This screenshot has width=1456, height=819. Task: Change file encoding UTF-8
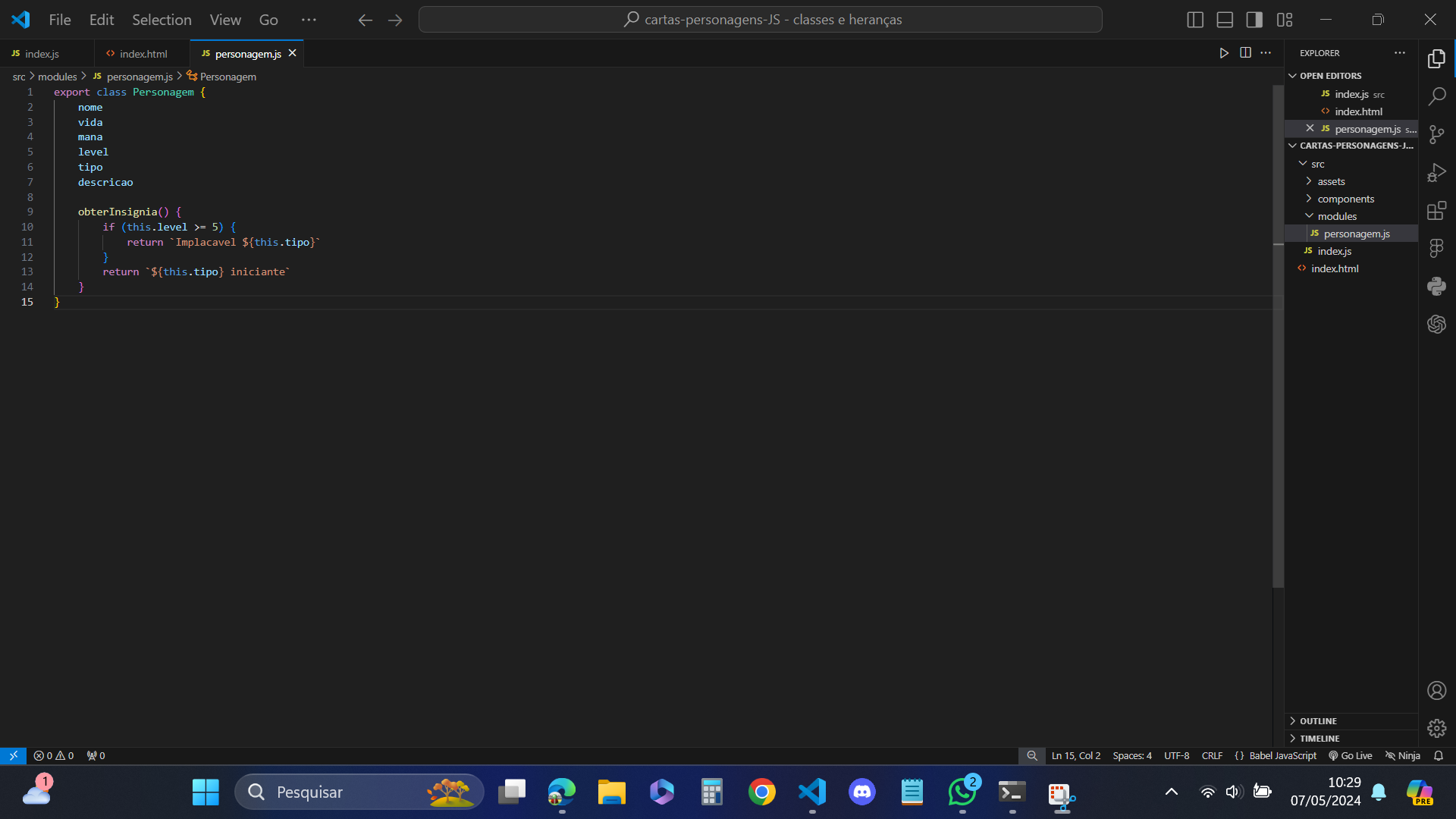tap(1176, 755)
